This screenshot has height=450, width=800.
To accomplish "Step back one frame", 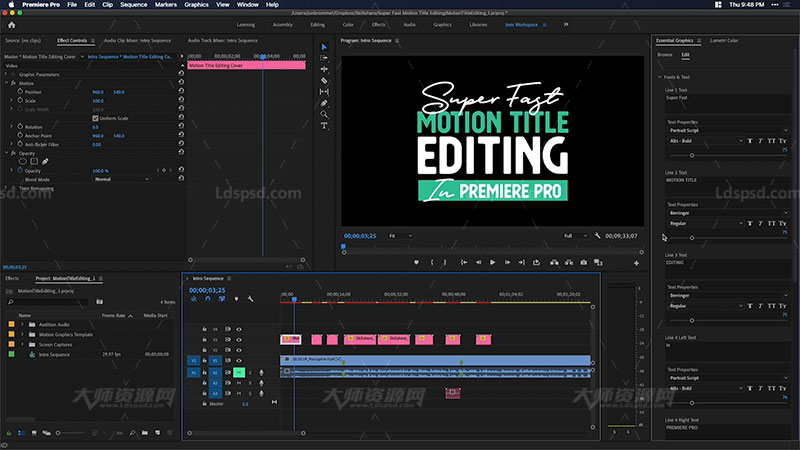I will (478, 262).
